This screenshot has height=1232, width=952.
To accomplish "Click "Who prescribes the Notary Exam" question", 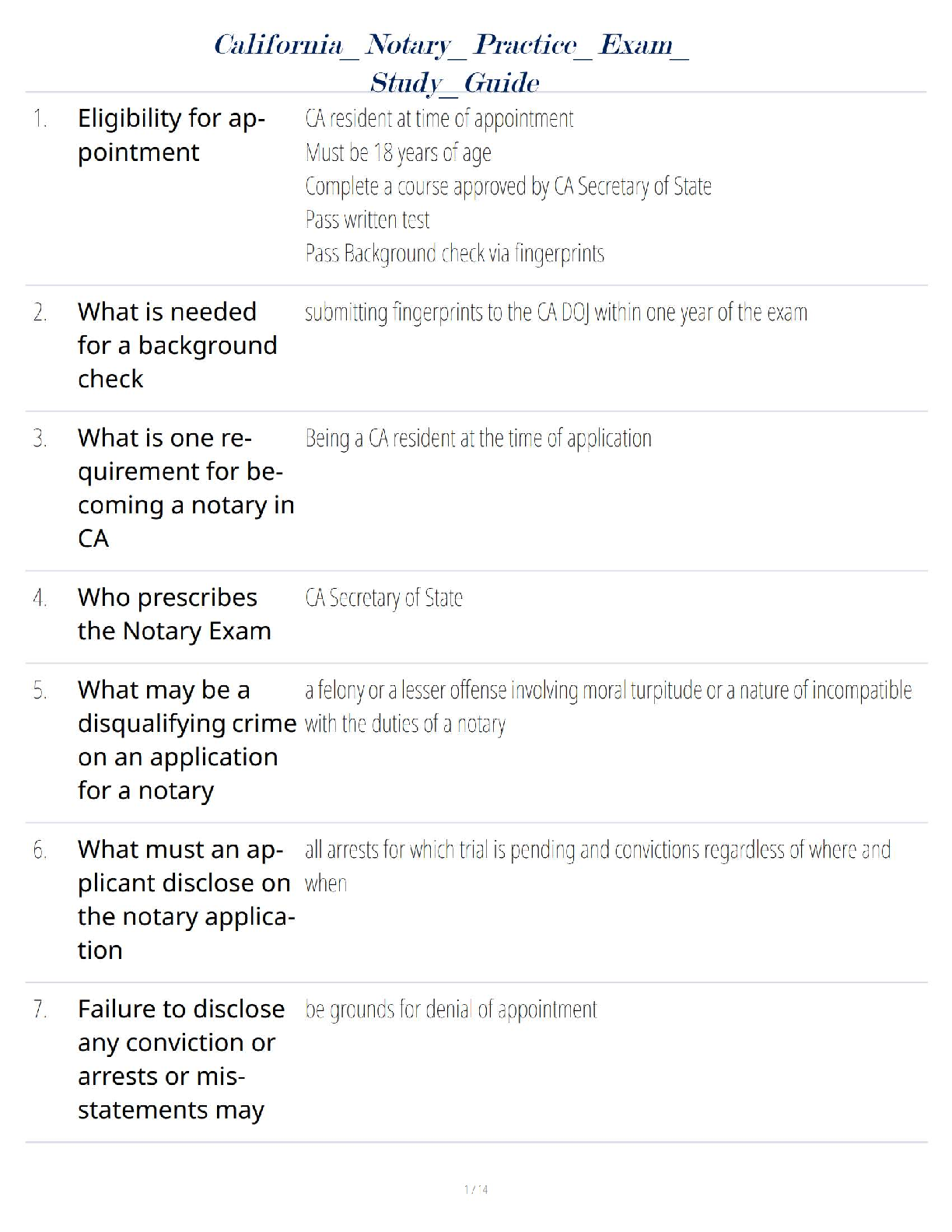I will click(x=174, y=614).
